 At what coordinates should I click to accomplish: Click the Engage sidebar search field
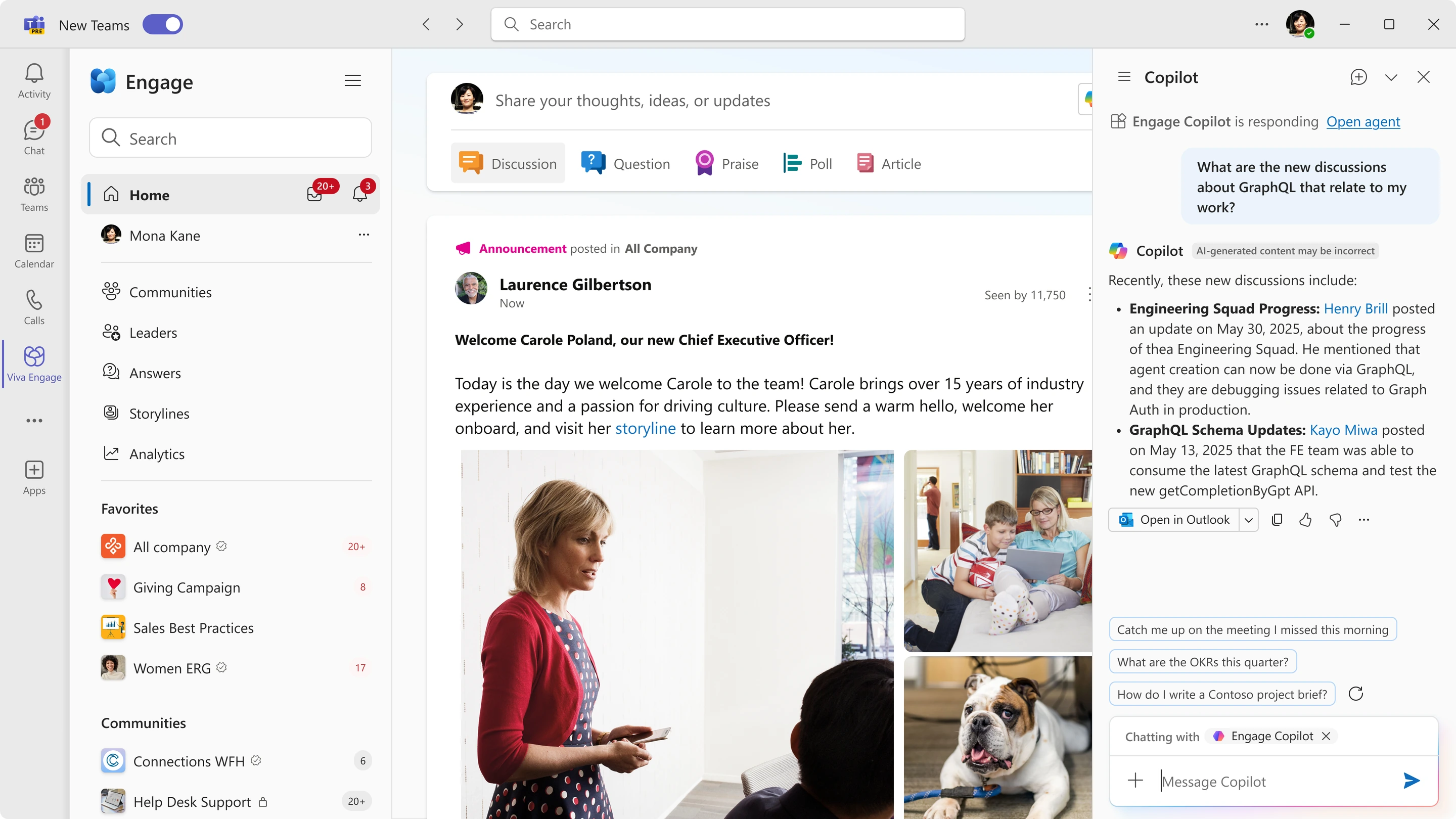(231, 138)
